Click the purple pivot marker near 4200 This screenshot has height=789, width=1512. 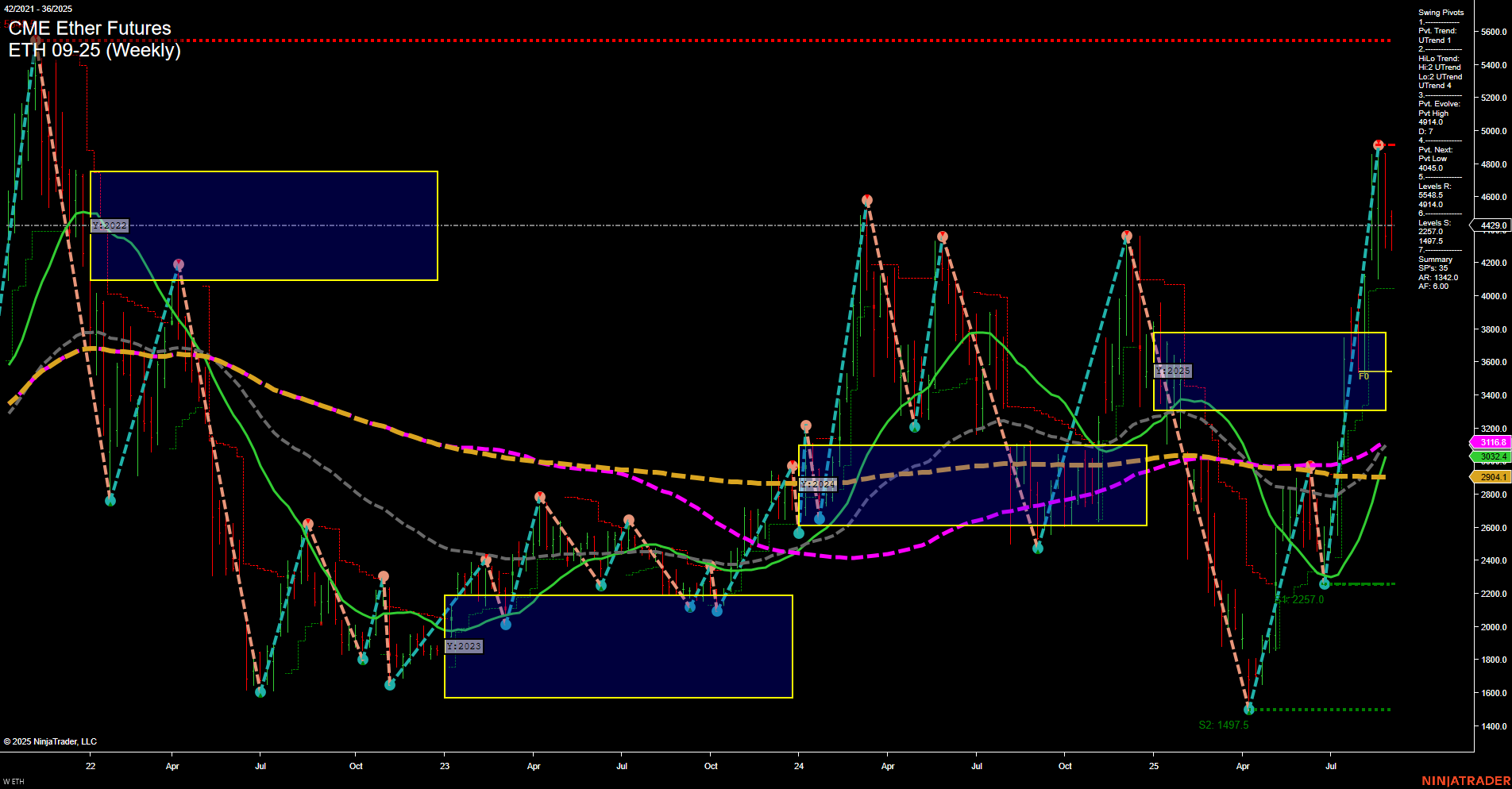tap(178, 262)
